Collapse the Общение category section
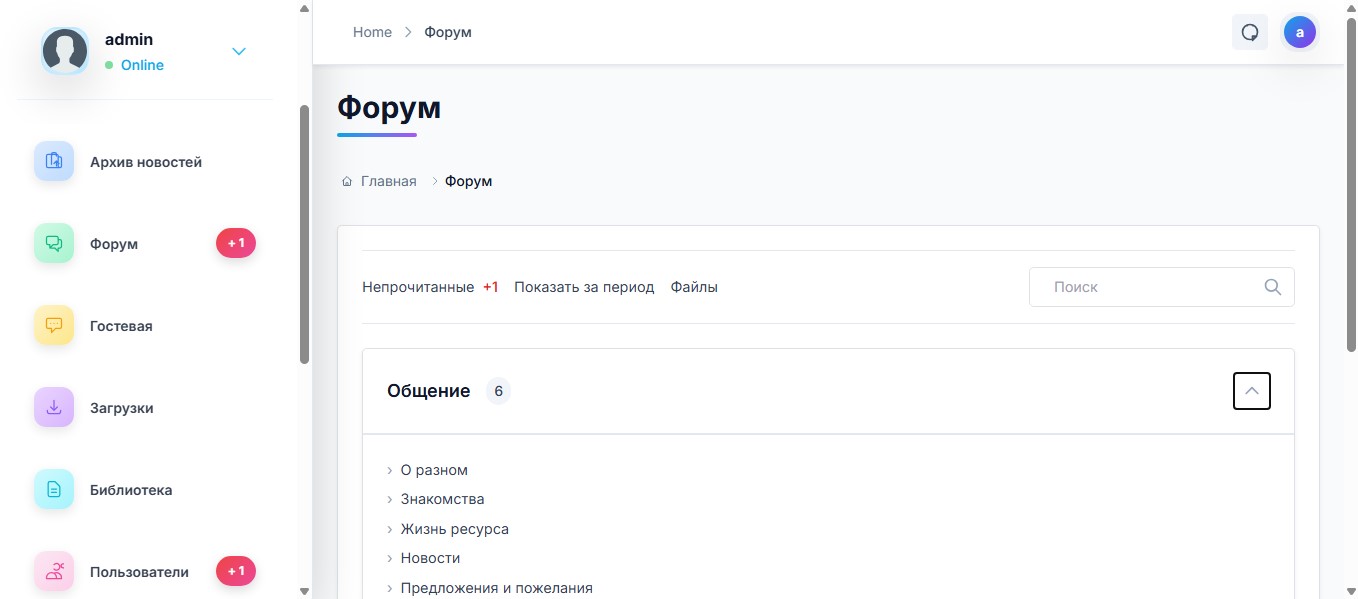This screenshot has height=599, width=1358. [x=1251, y=391]
